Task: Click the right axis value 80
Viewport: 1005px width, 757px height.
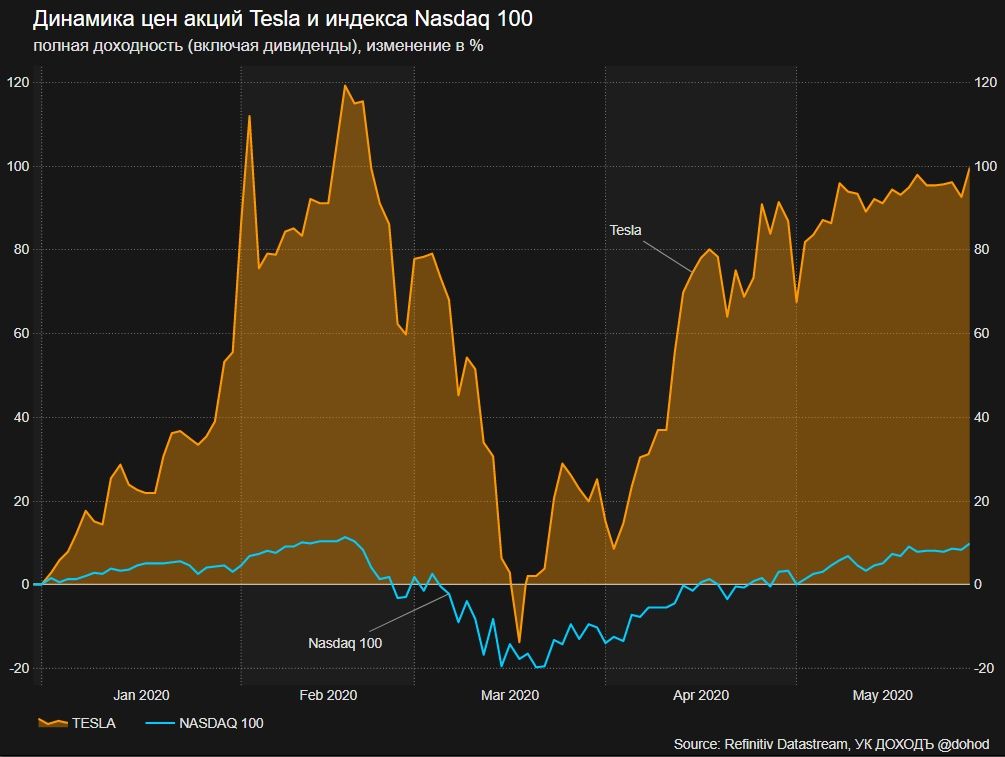Action: tap(982, 249)
